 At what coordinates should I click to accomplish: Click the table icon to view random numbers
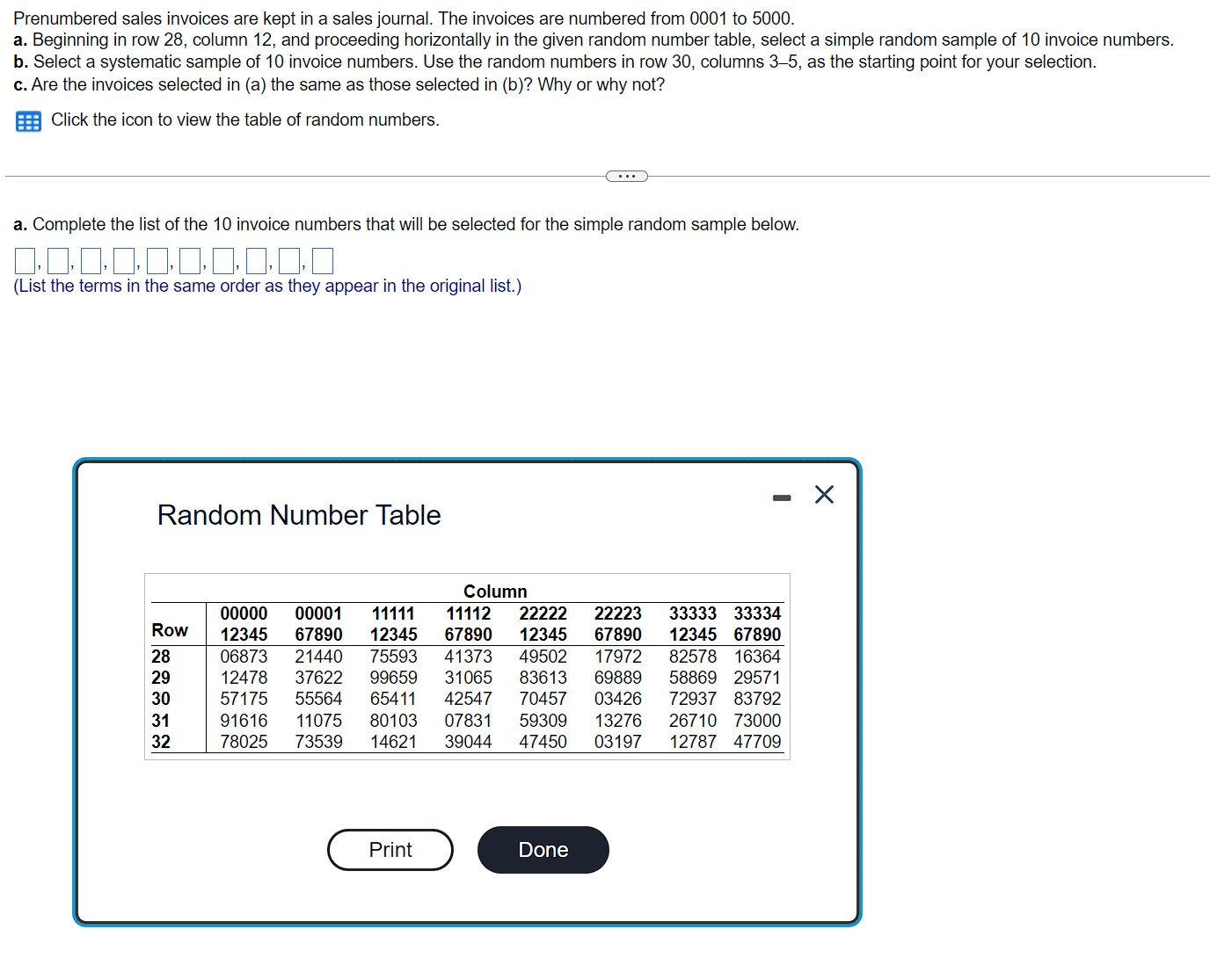(x=28, y=121)
